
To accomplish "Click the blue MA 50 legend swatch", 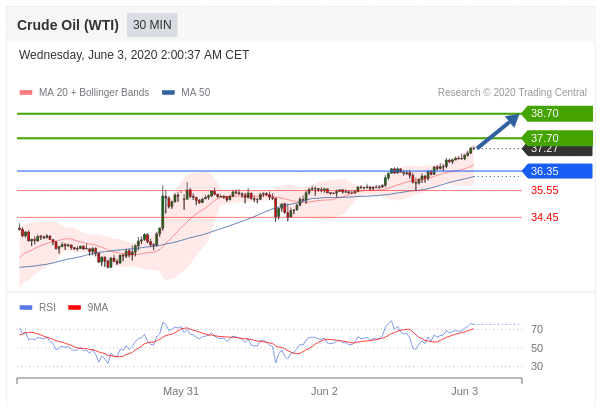I will point(168,93).
